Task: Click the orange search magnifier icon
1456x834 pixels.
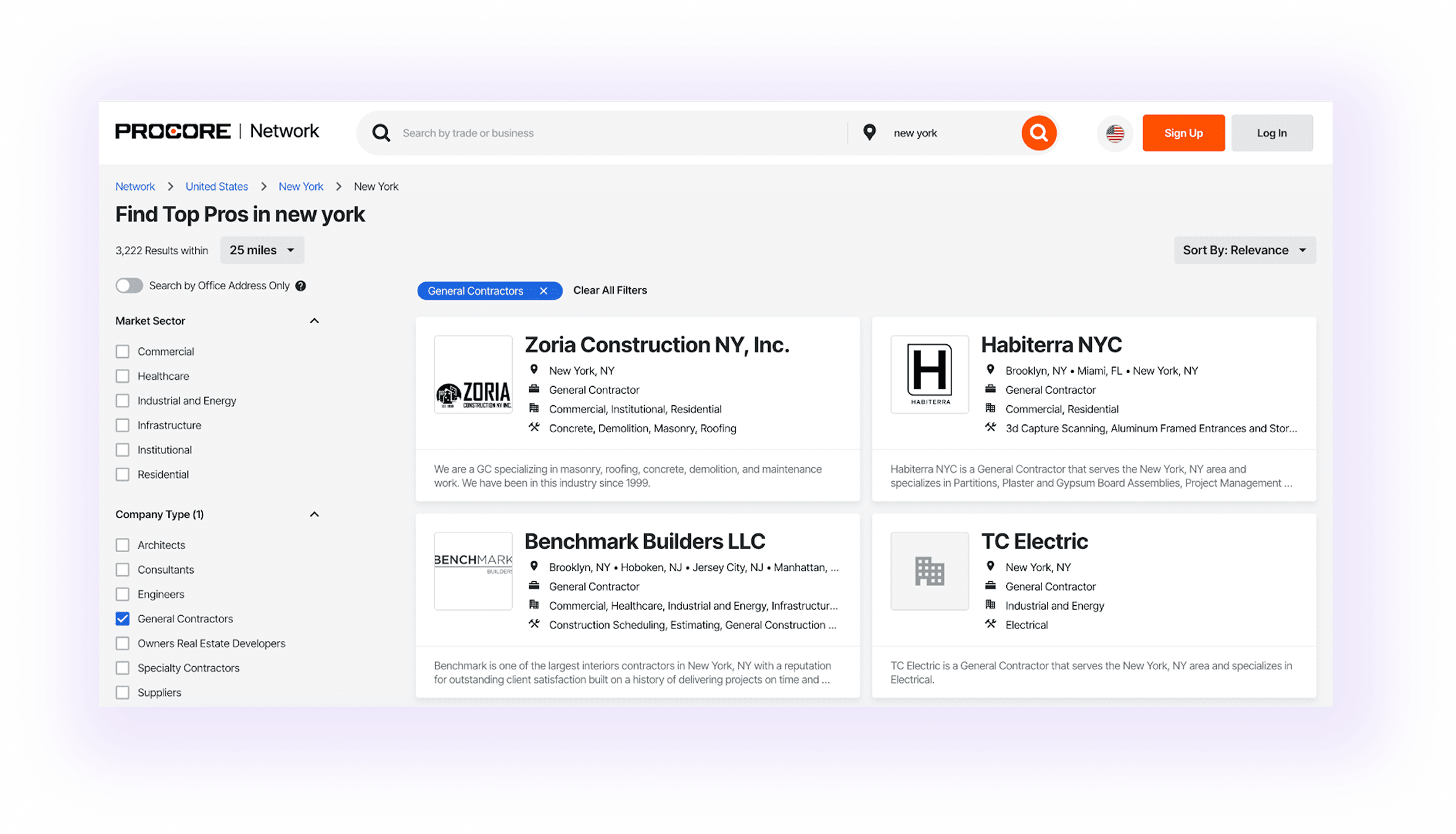Action: (x=1038, y=133)
